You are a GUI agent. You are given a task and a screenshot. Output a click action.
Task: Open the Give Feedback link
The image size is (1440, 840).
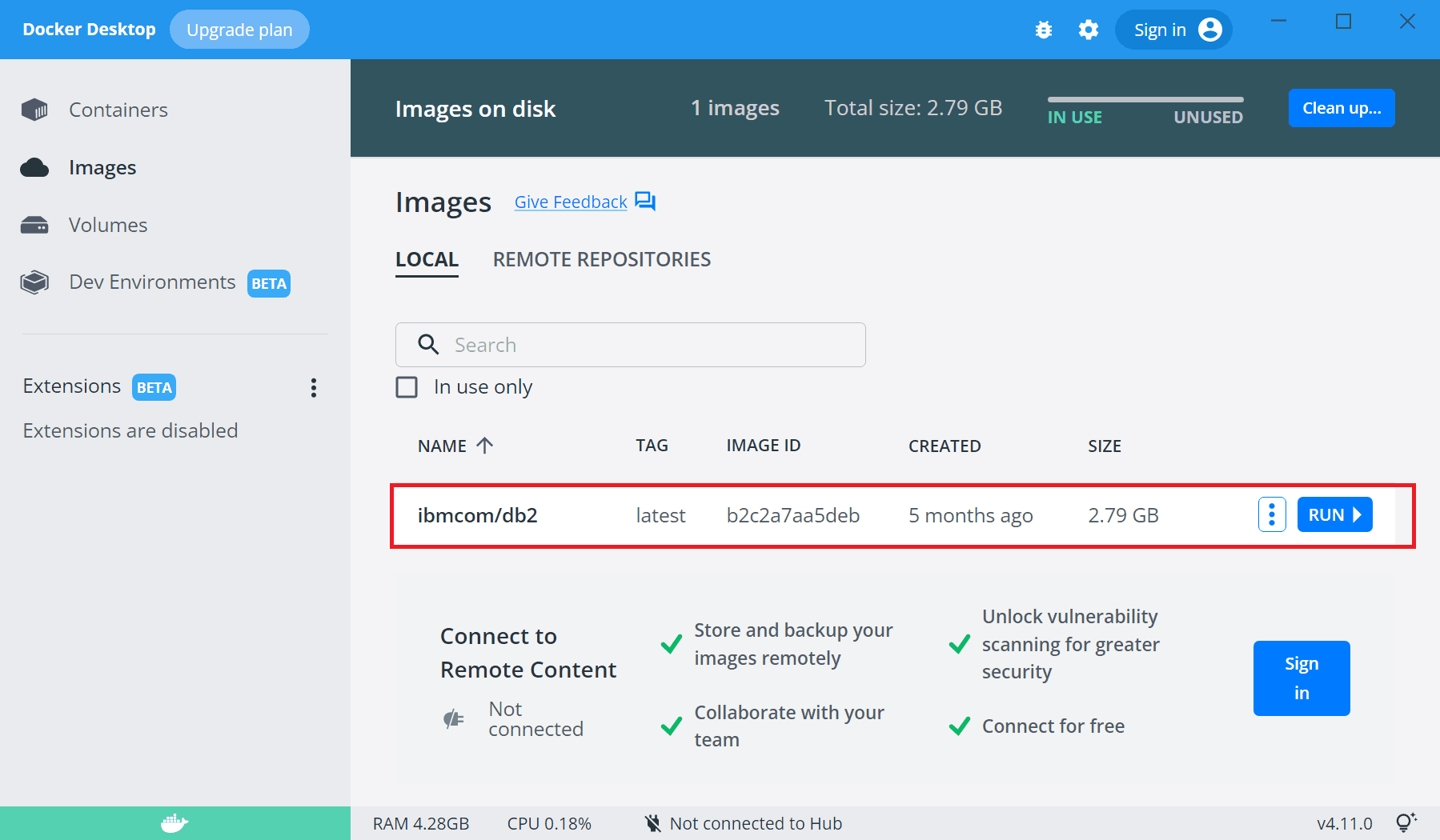[x=571, y=202]
